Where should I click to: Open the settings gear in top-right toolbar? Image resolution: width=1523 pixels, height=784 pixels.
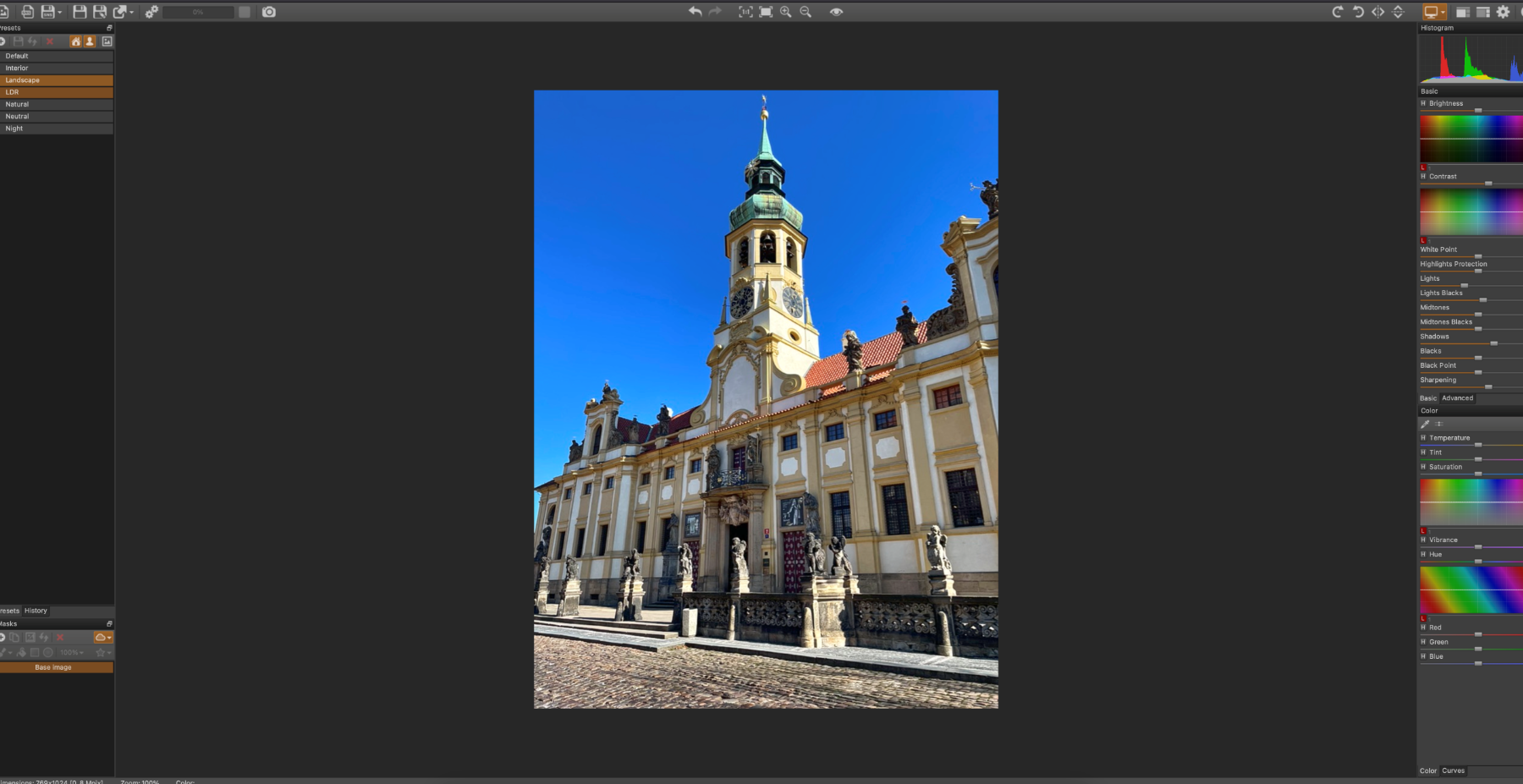pos(1503,12)
